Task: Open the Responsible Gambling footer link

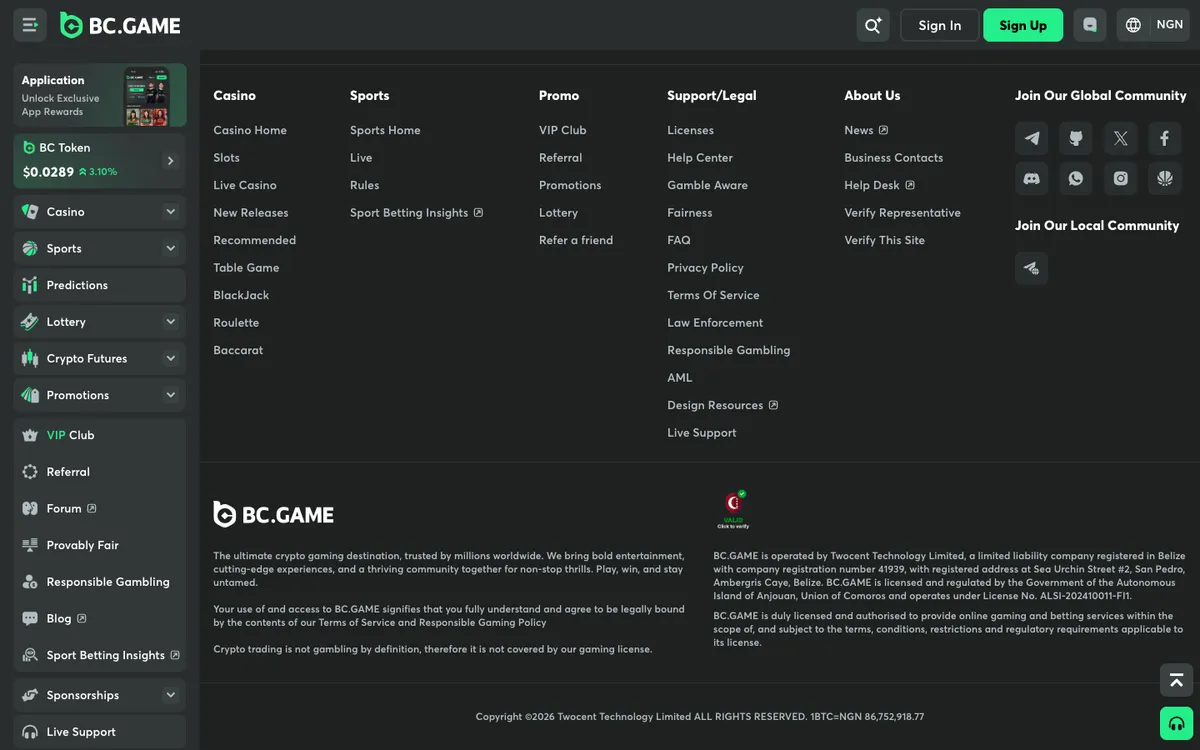Action: click(x=728, y=350)
